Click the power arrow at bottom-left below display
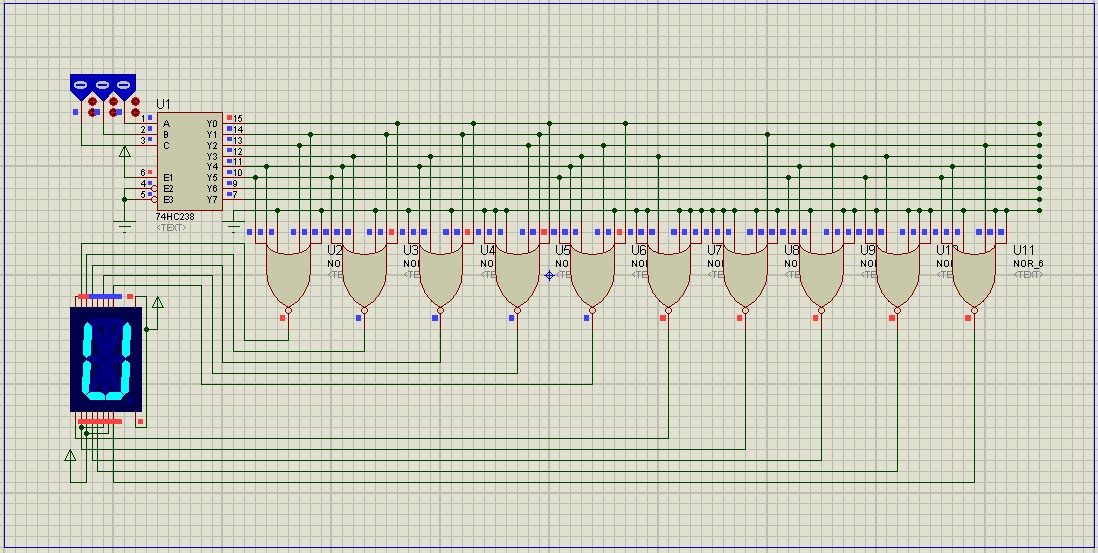Image resolution: width=1098 pixels, height=553 pixels. 70,457
